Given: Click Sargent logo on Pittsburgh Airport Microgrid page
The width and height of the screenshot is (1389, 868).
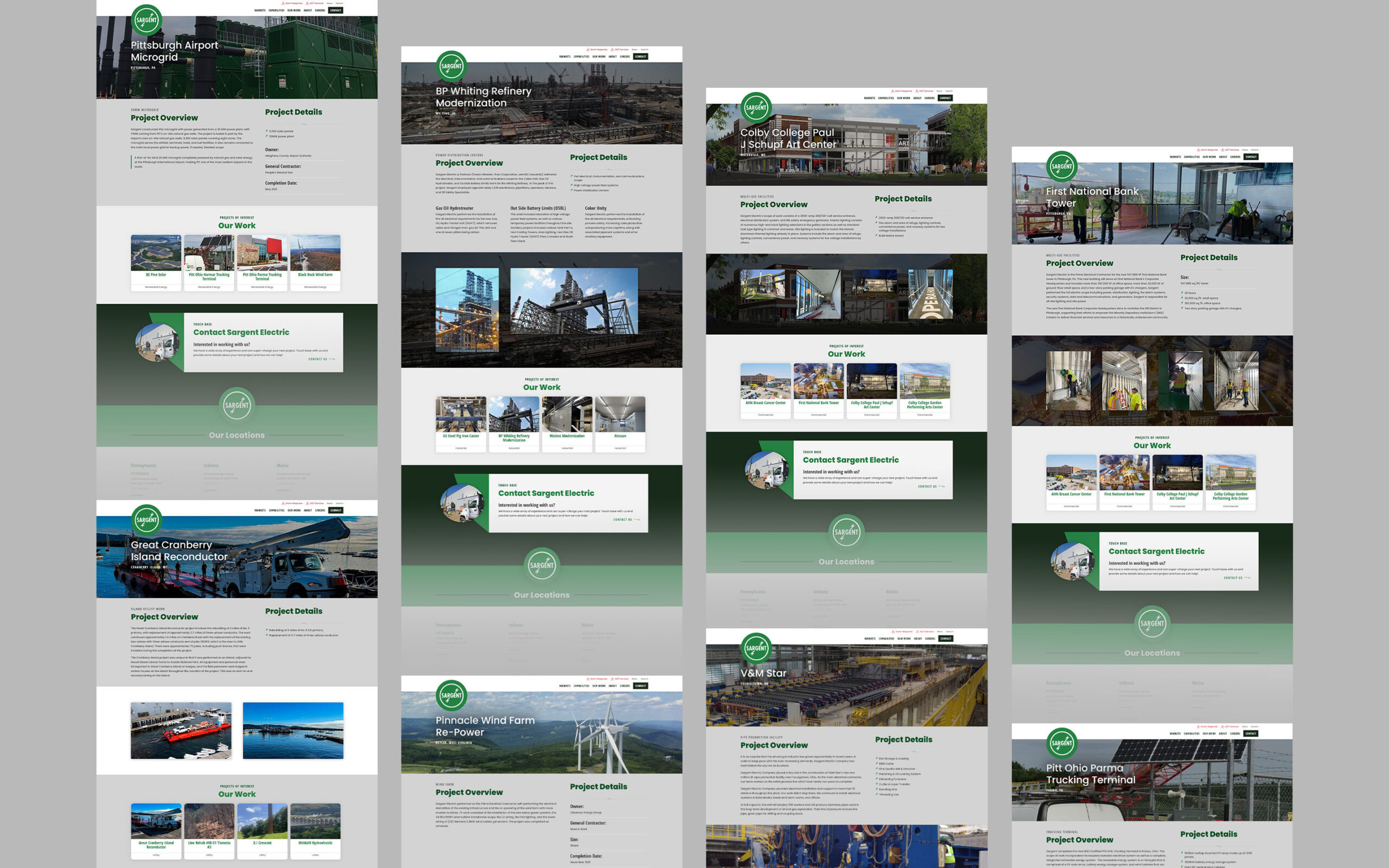Looking at the screenshot, I should [x=146, y=20].
